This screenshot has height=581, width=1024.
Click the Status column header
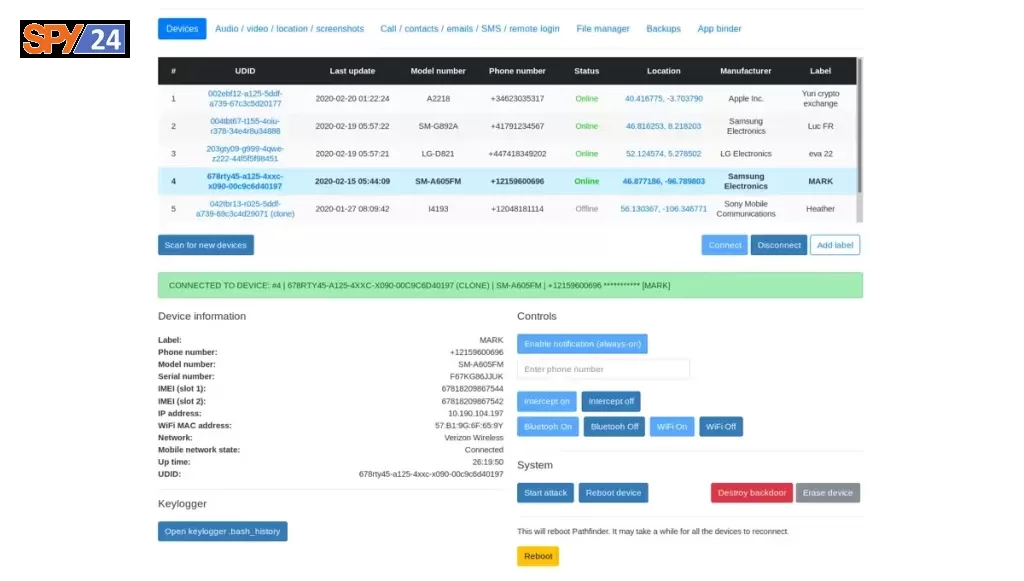[x=586, y=71]
